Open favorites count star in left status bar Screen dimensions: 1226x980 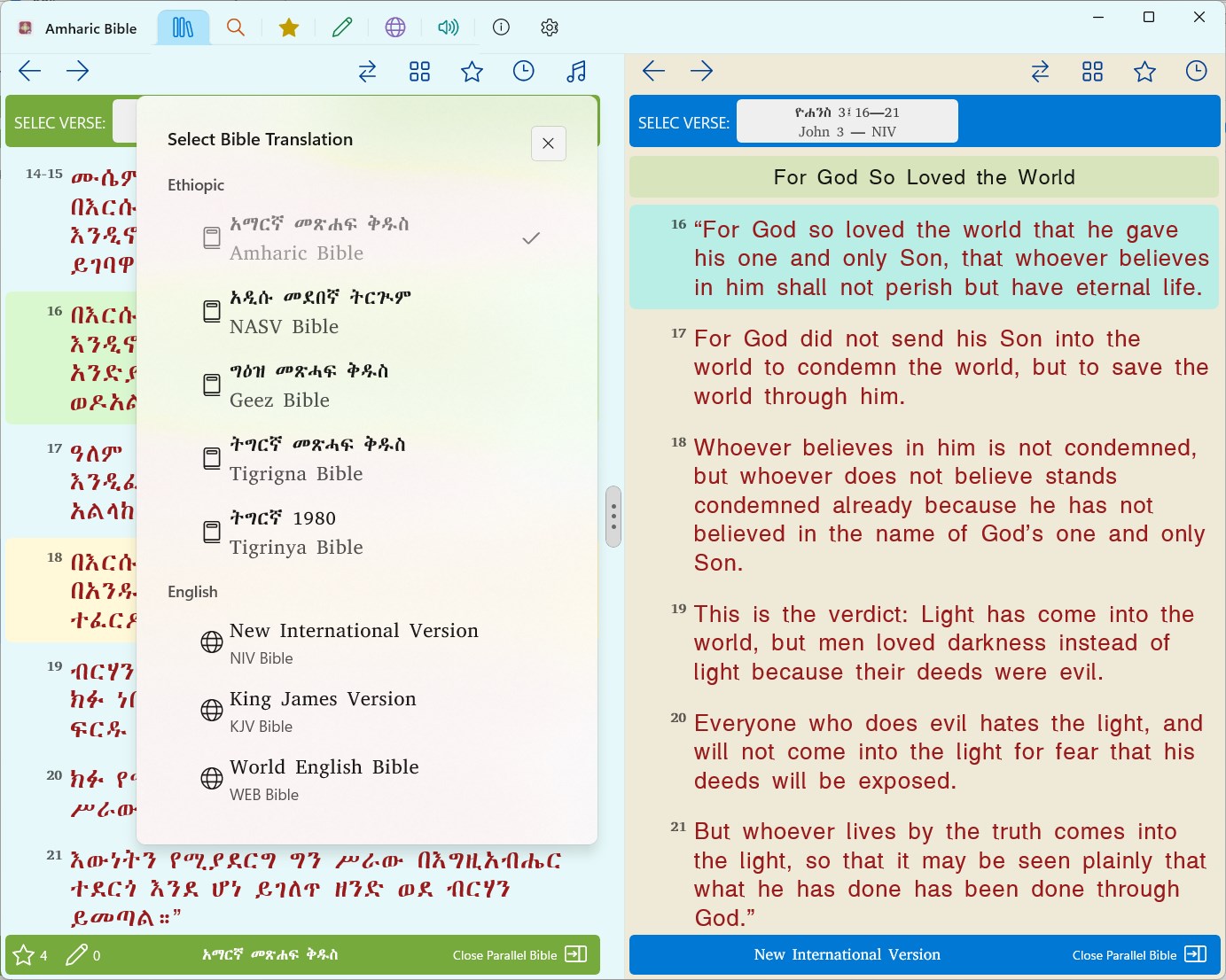30,955
